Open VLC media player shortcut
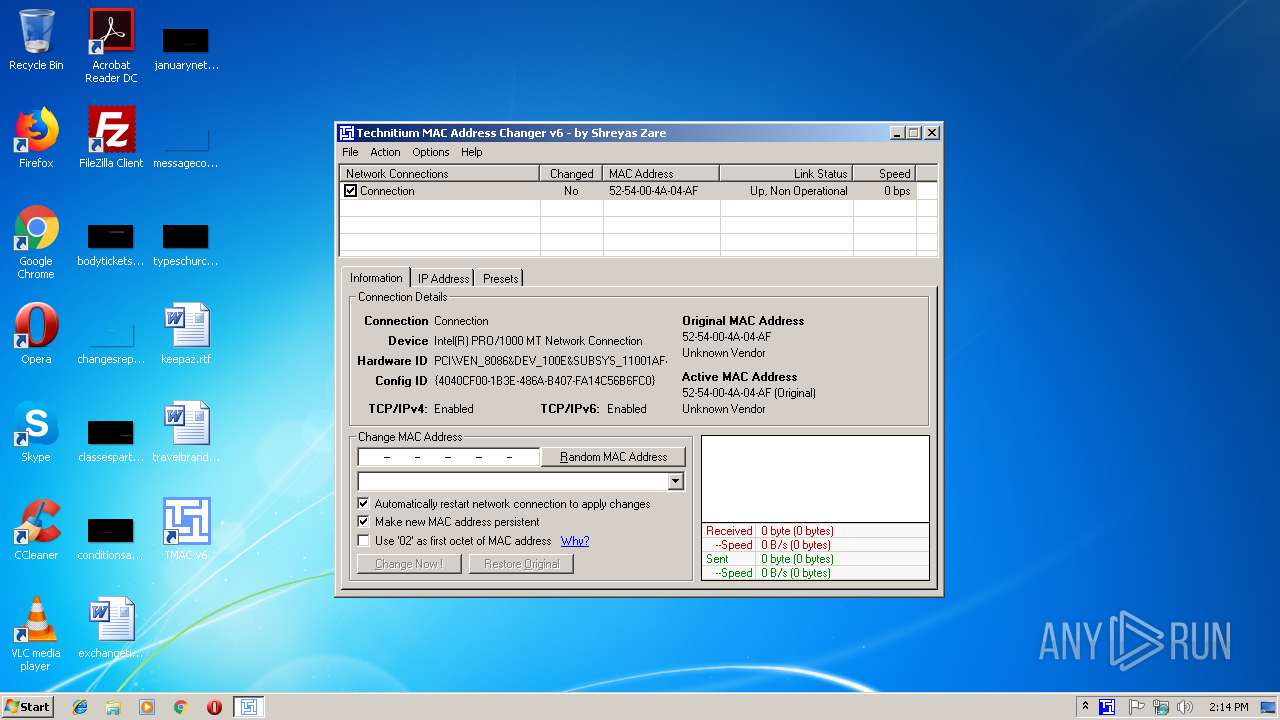This screenshot has height=720, width=1280. point(36,634)
